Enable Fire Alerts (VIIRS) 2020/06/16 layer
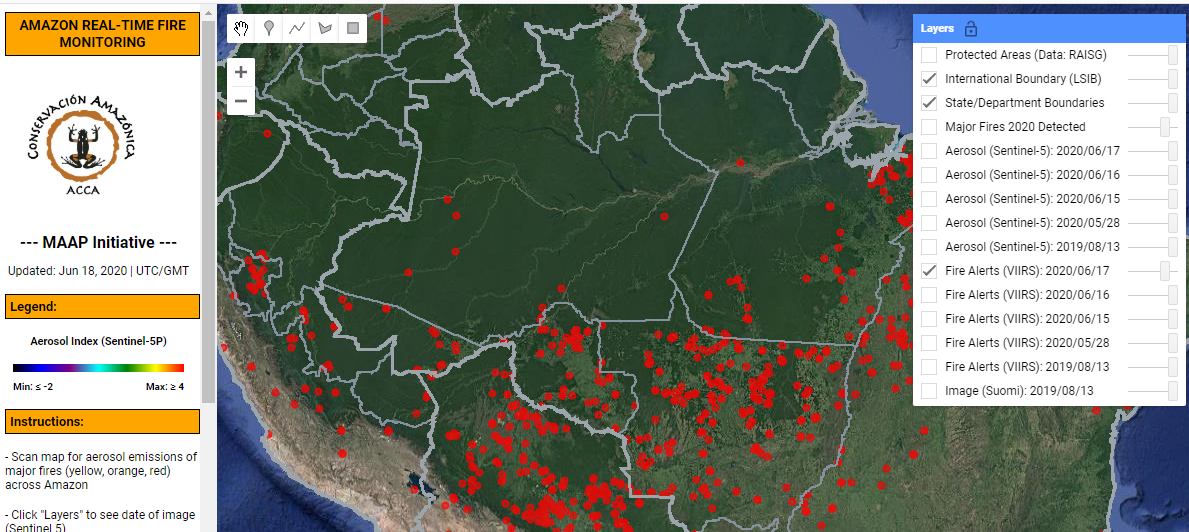Screen dimensions: 1189x532 [929, 295]
